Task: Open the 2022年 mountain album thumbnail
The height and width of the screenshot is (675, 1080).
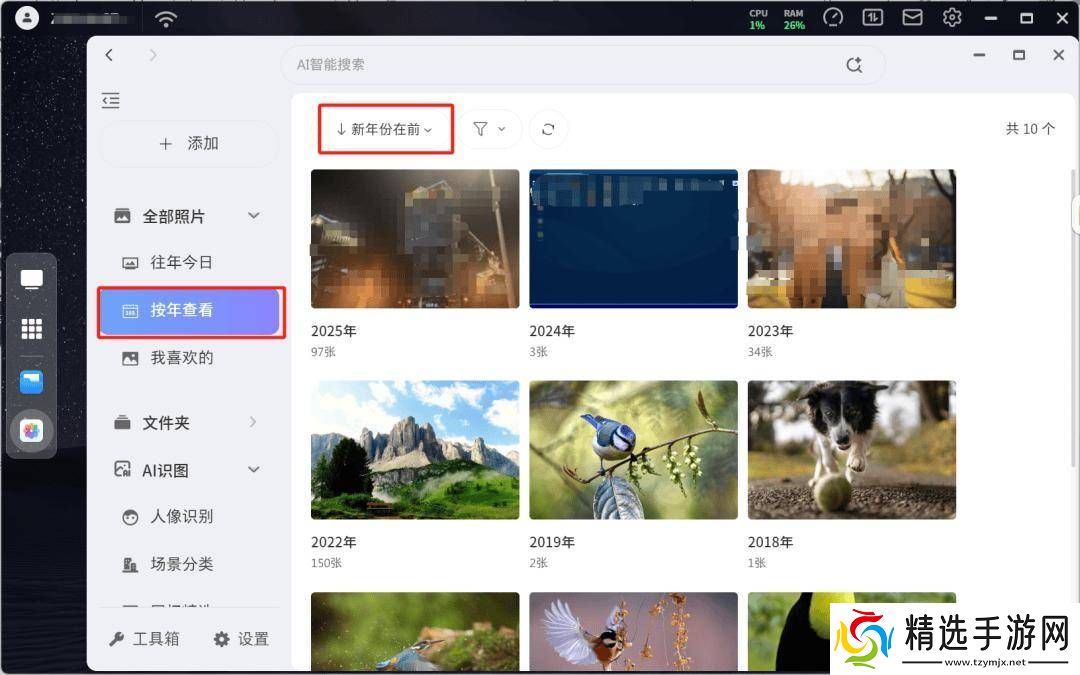Action: click(x=415, y=450)
